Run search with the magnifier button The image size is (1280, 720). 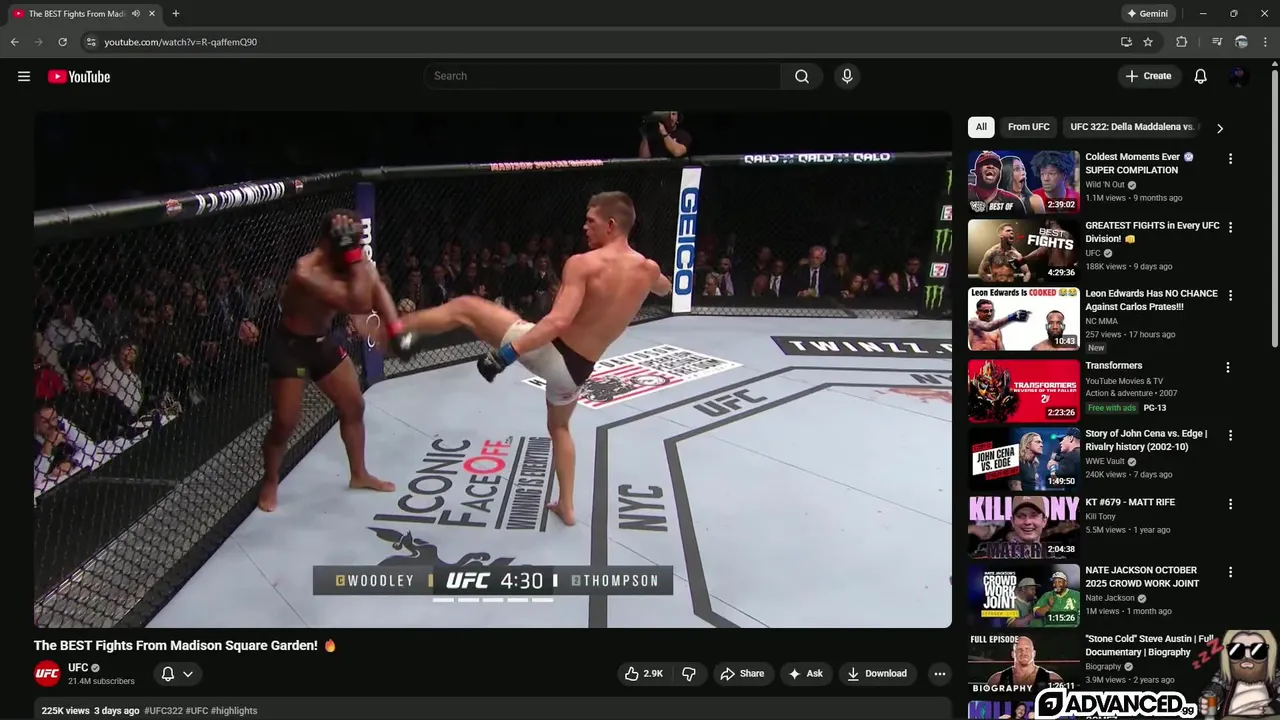pyautogui.click(x=802, y=76)
